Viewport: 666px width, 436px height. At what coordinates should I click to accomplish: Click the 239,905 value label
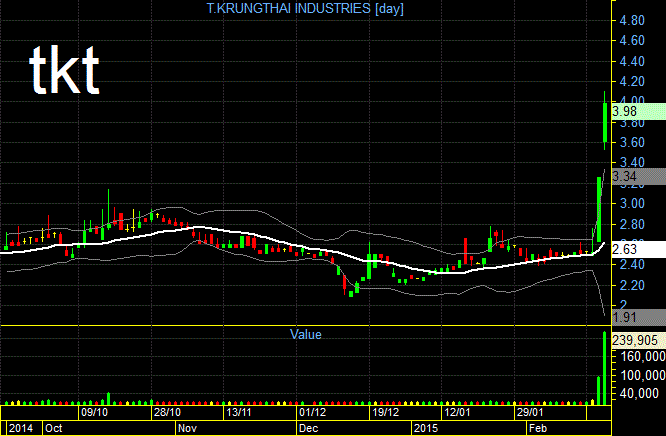(x=638, y=340)
